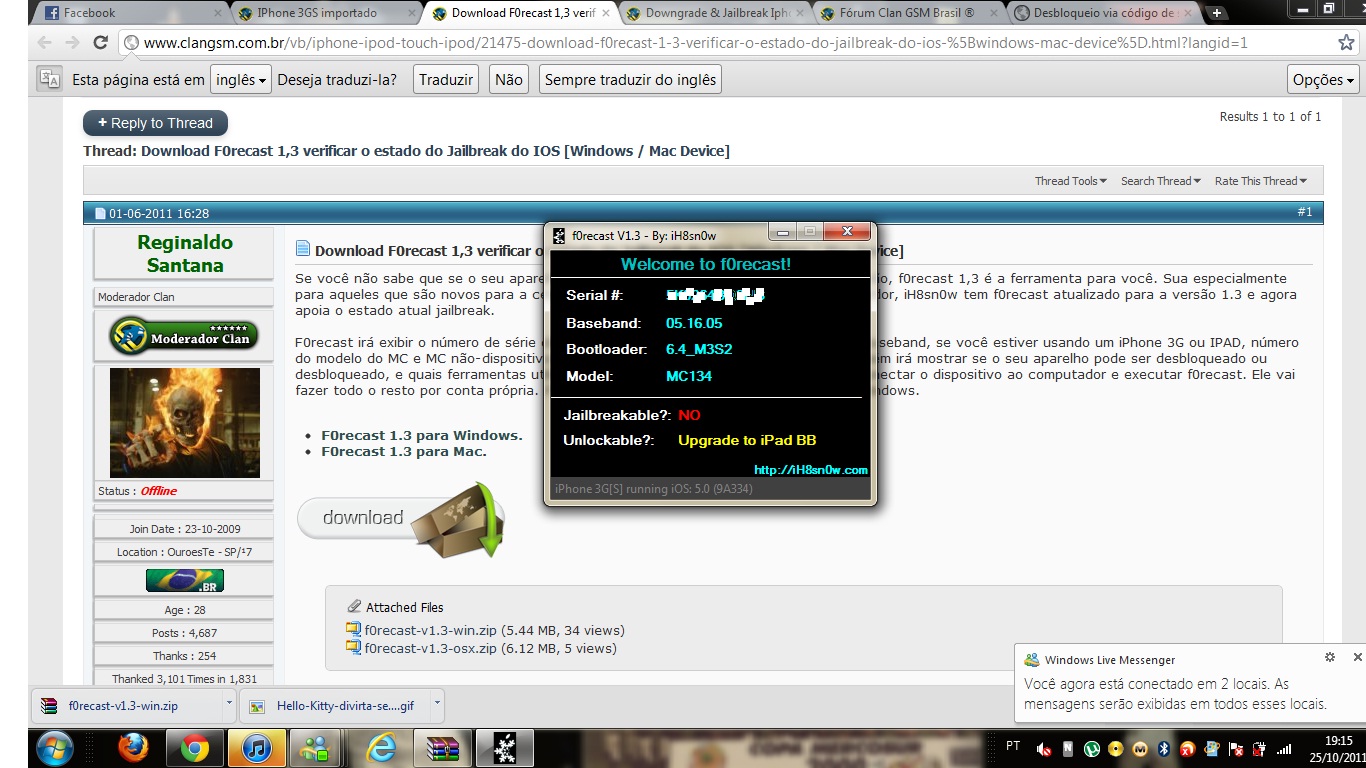Switch to f0recast snowflake taskbar icon
The width and height of the screenshot is (1366, 768).
coord(504,748)
